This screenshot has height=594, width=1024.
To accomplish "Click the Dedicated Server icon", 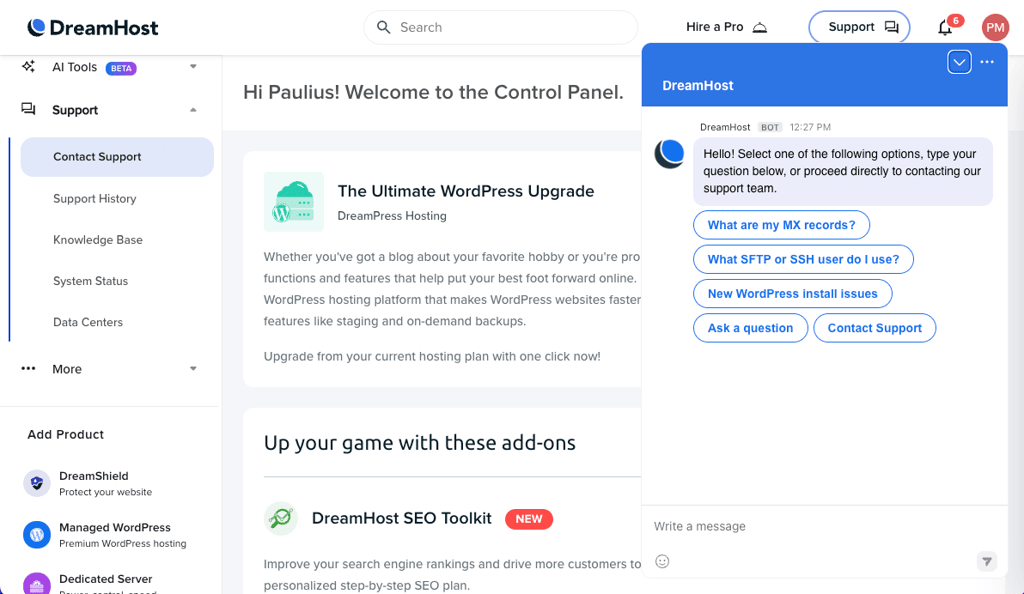I will [37, 584].
